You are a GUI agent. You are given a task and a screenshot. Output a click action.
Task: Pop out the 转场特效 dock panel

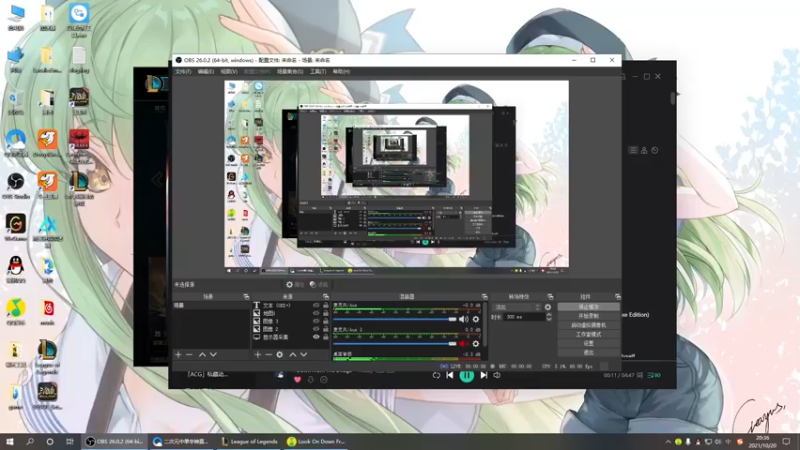pos(550,297)
